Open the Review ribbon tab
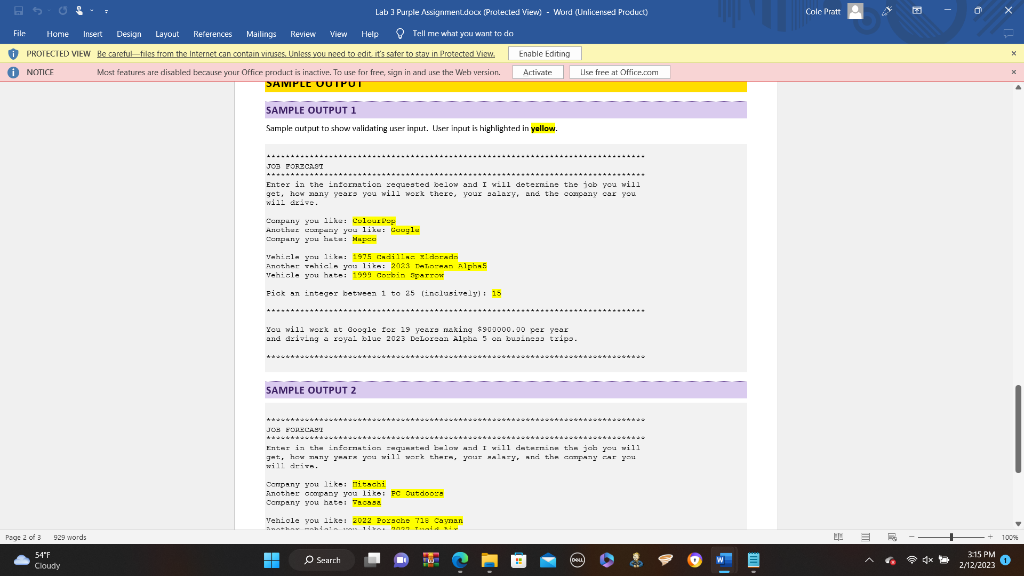 (303, 34)
